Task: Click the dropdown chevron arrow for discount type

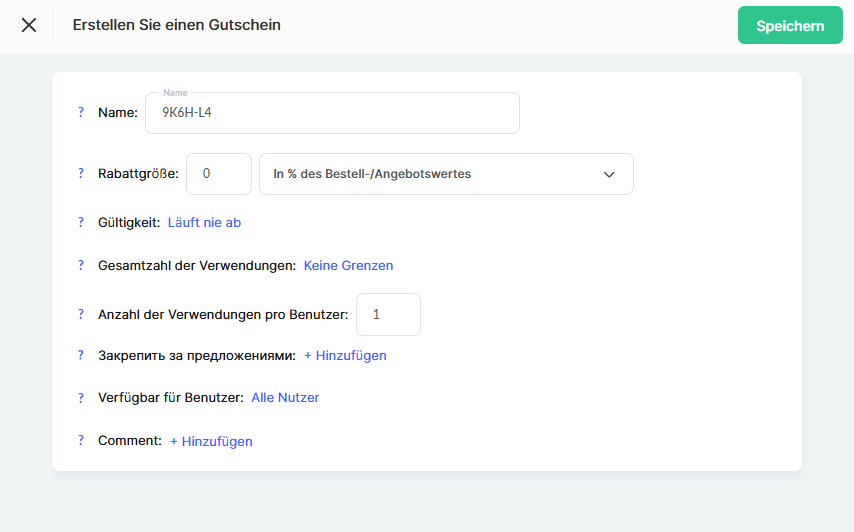Action: (609, 174)
